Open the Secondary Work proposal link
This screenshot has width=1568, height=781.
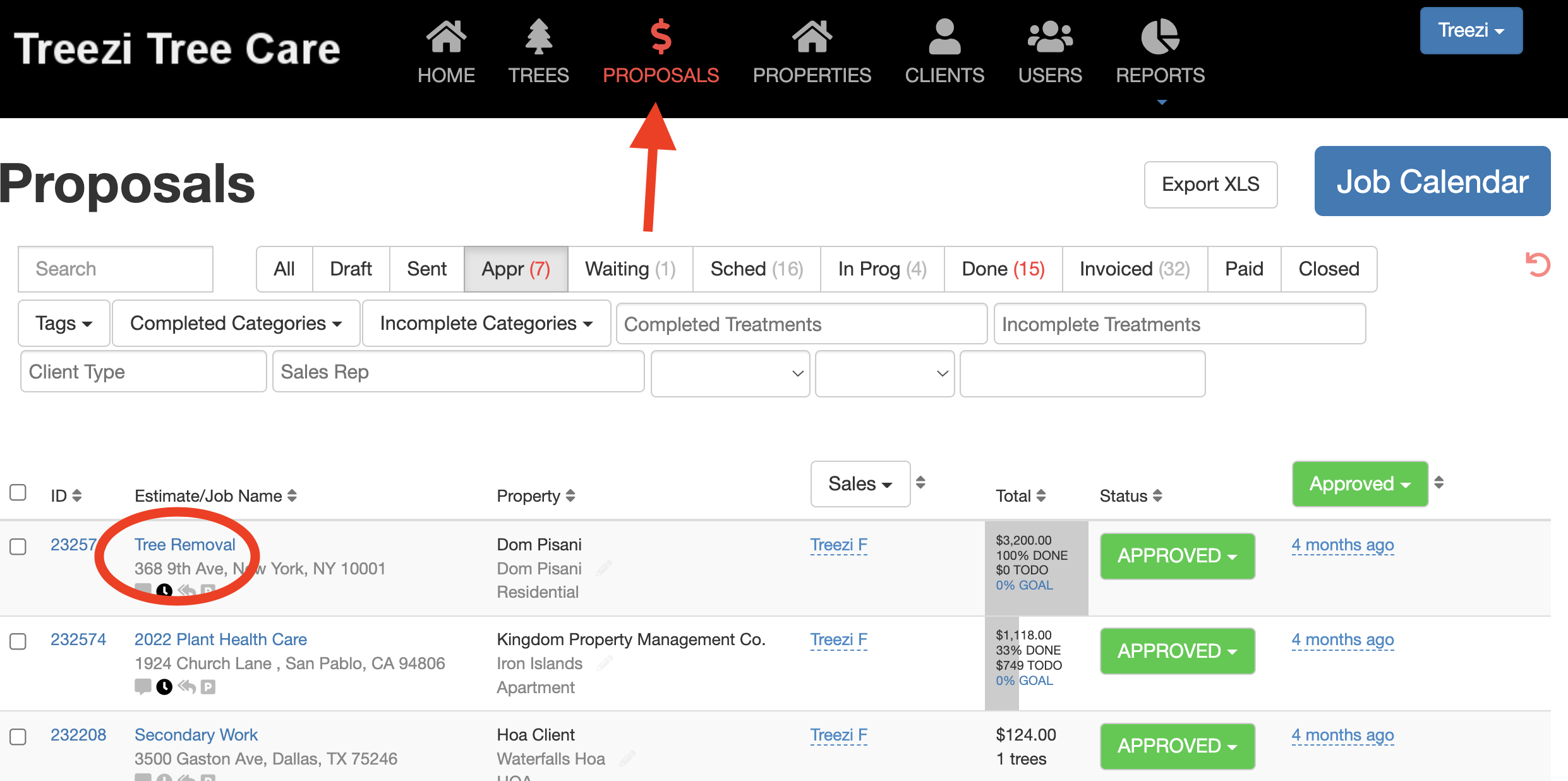click(x=196, y=735)
